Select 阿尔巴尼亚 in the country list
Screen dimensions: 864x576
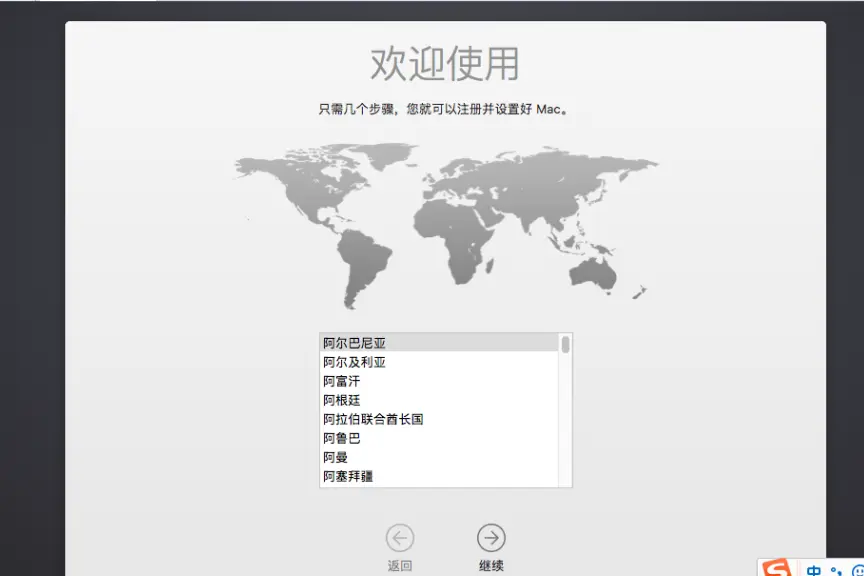(439, 343)
